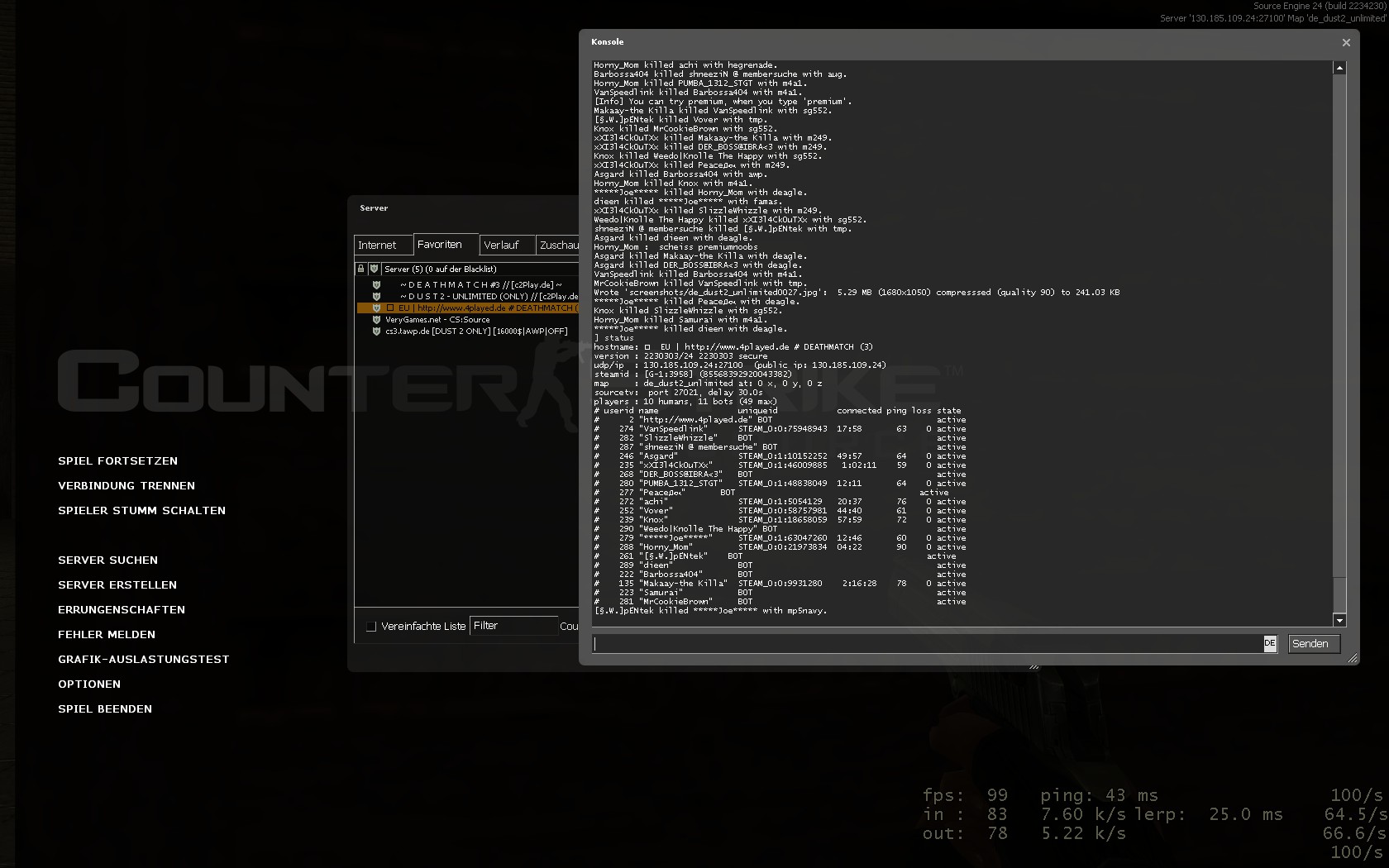Open the Zuschauen server tab

[557, 246]
